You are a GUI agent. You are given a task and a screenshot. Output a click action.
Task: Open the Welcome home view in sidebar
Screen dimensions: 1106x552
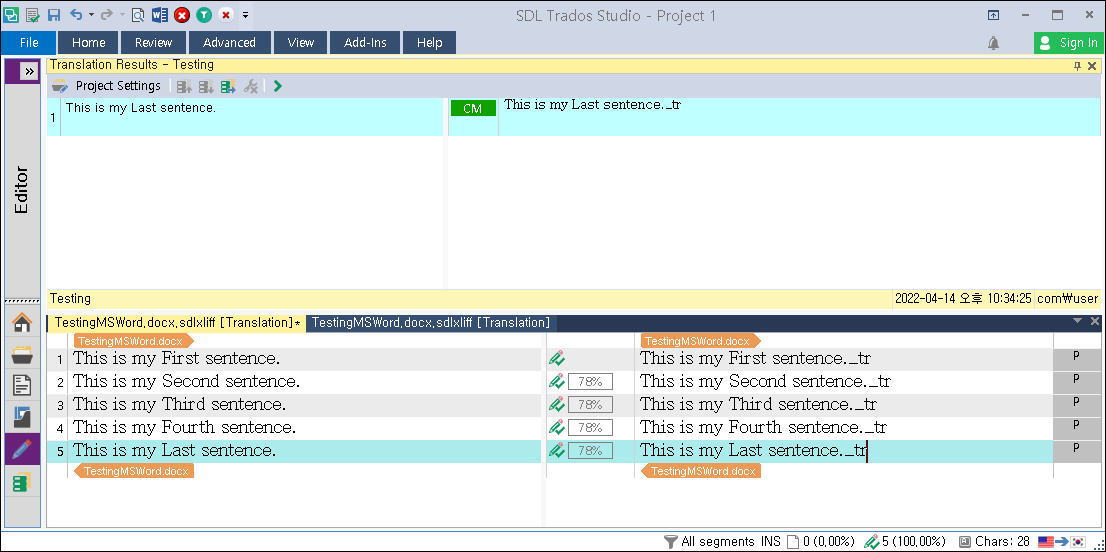(x=23, y=324)
